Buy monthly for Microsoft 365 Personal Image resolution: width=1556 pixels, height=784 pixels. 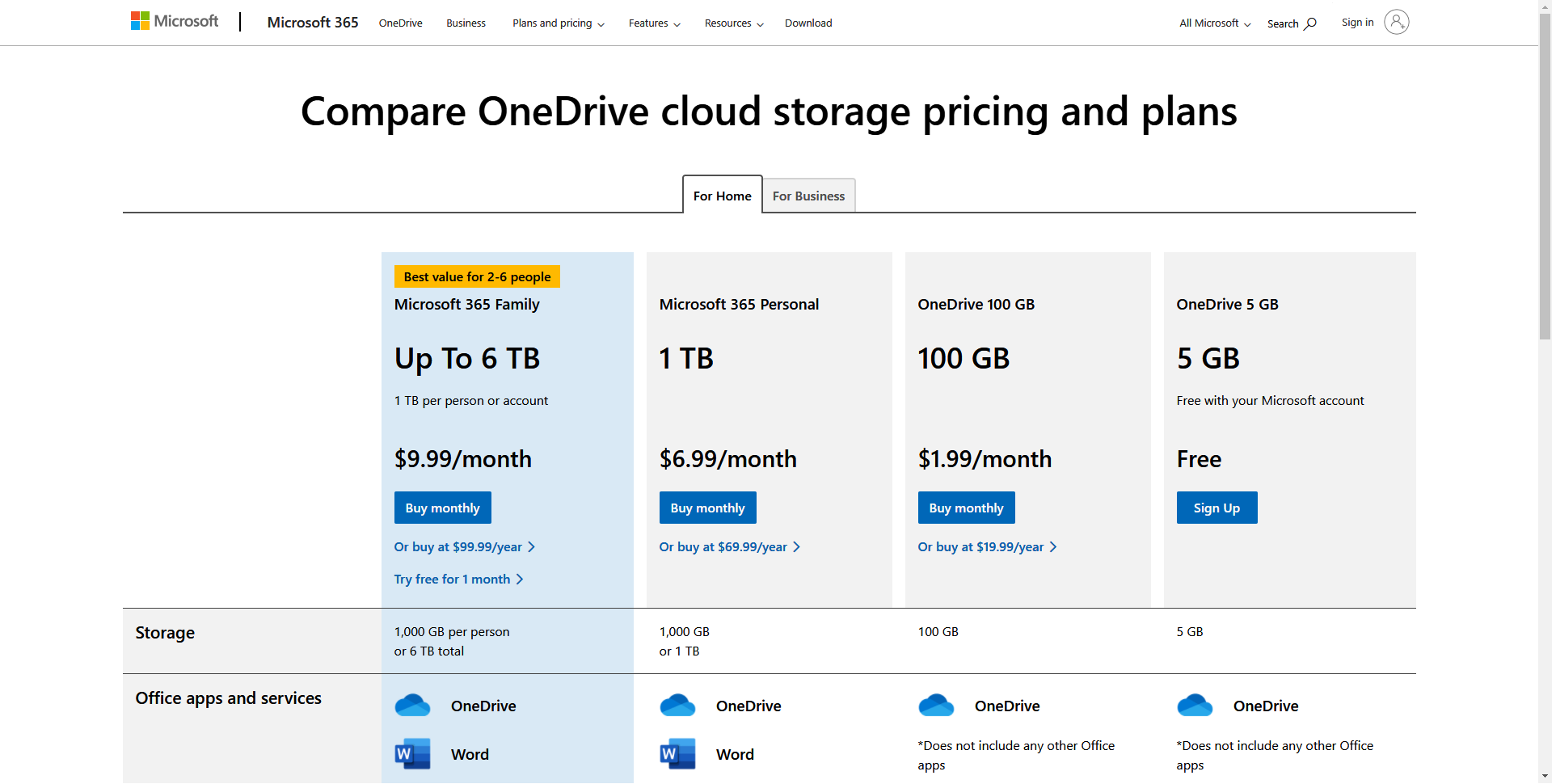[708, 508]
